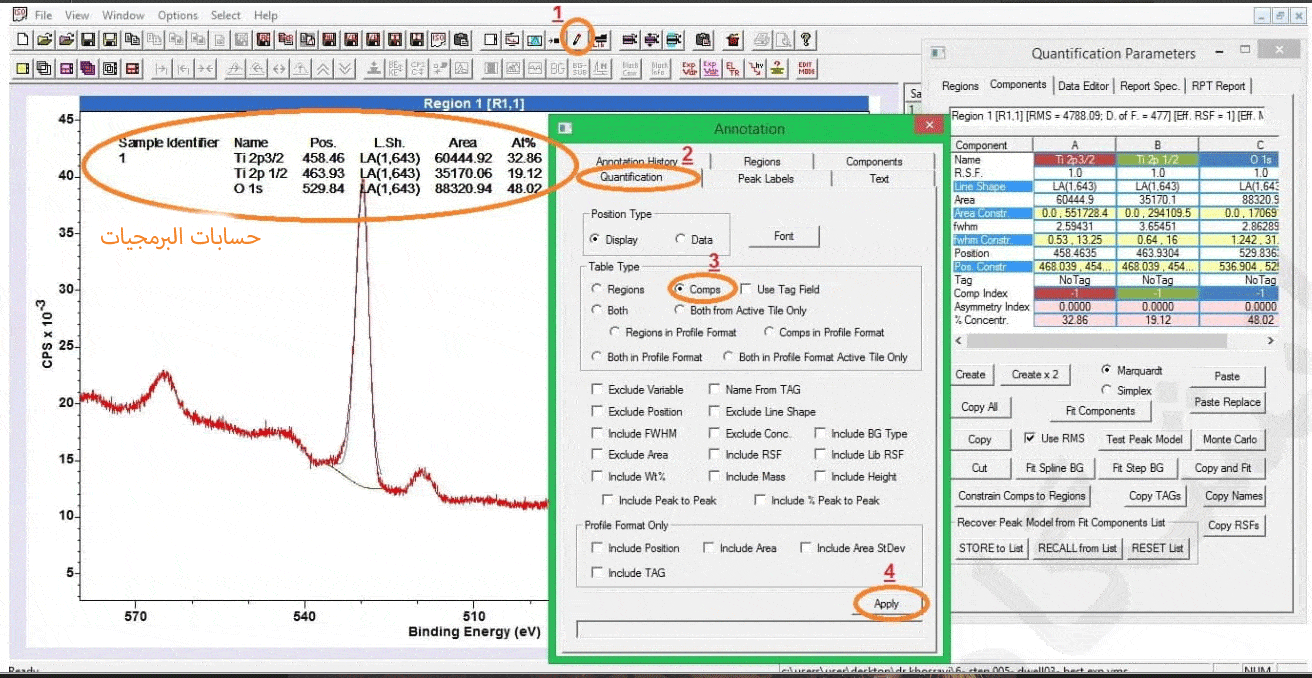Viewport: 1312px width, 678px height.
Task: Open the RPT Report tab
Action: point(1218,86)
